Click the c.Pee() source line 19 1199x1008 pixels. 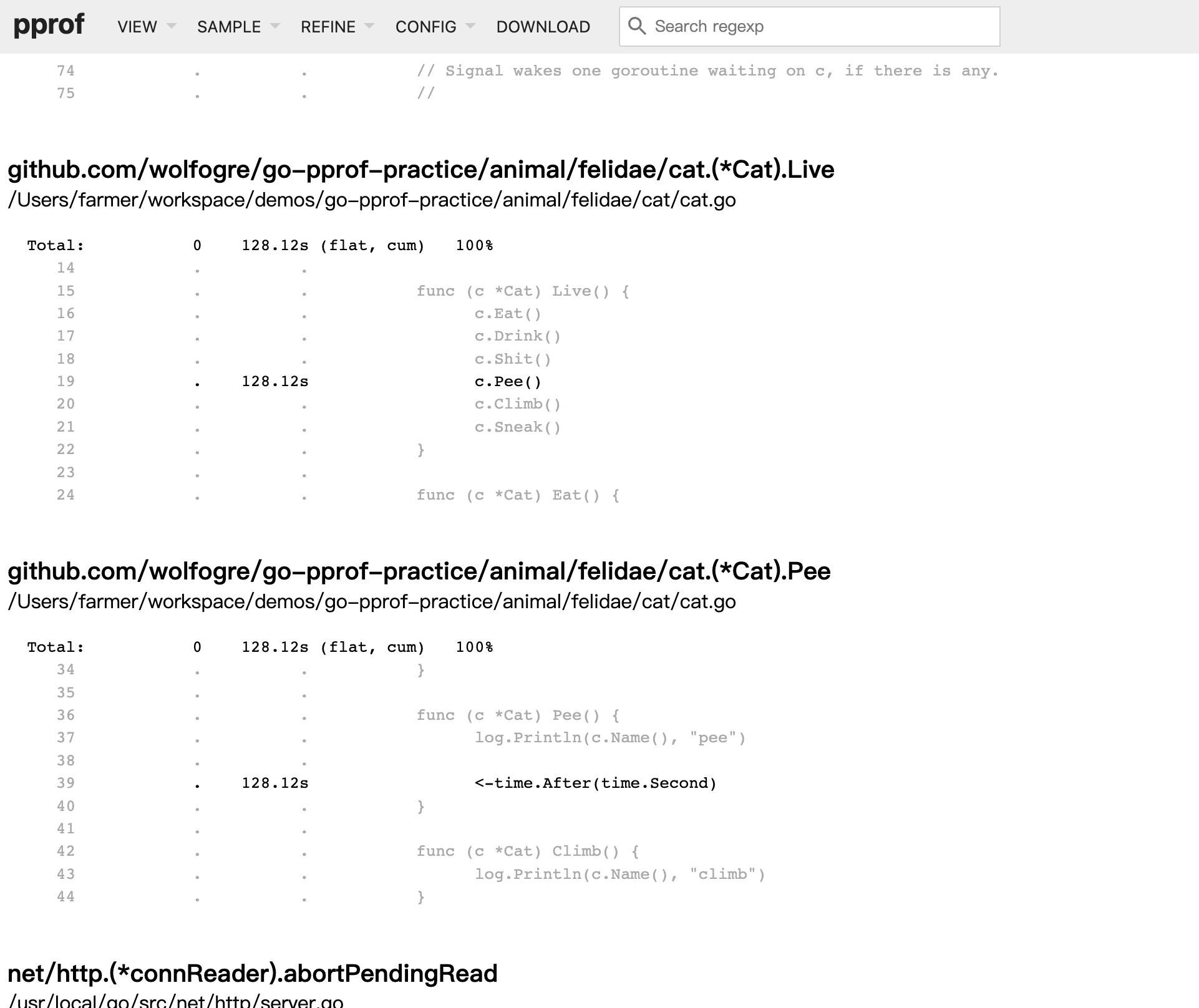tap(508, 382)
